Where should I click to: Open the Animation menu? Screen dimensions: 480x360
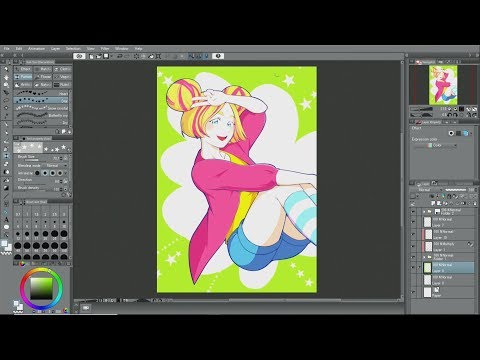(36, 49)
